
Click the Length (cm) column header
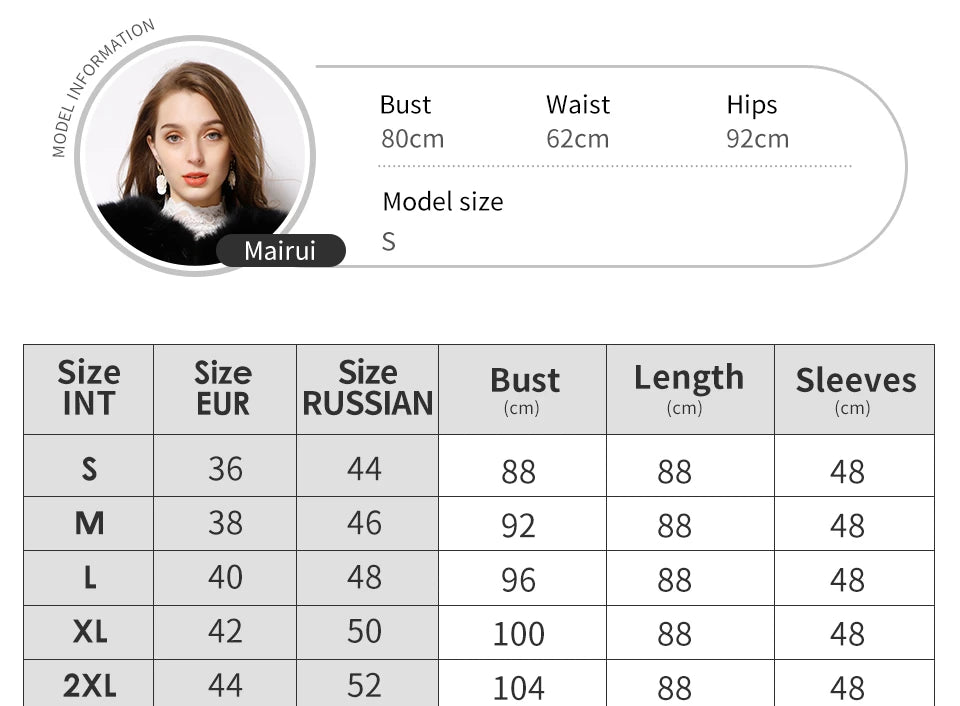pos(690,389)
